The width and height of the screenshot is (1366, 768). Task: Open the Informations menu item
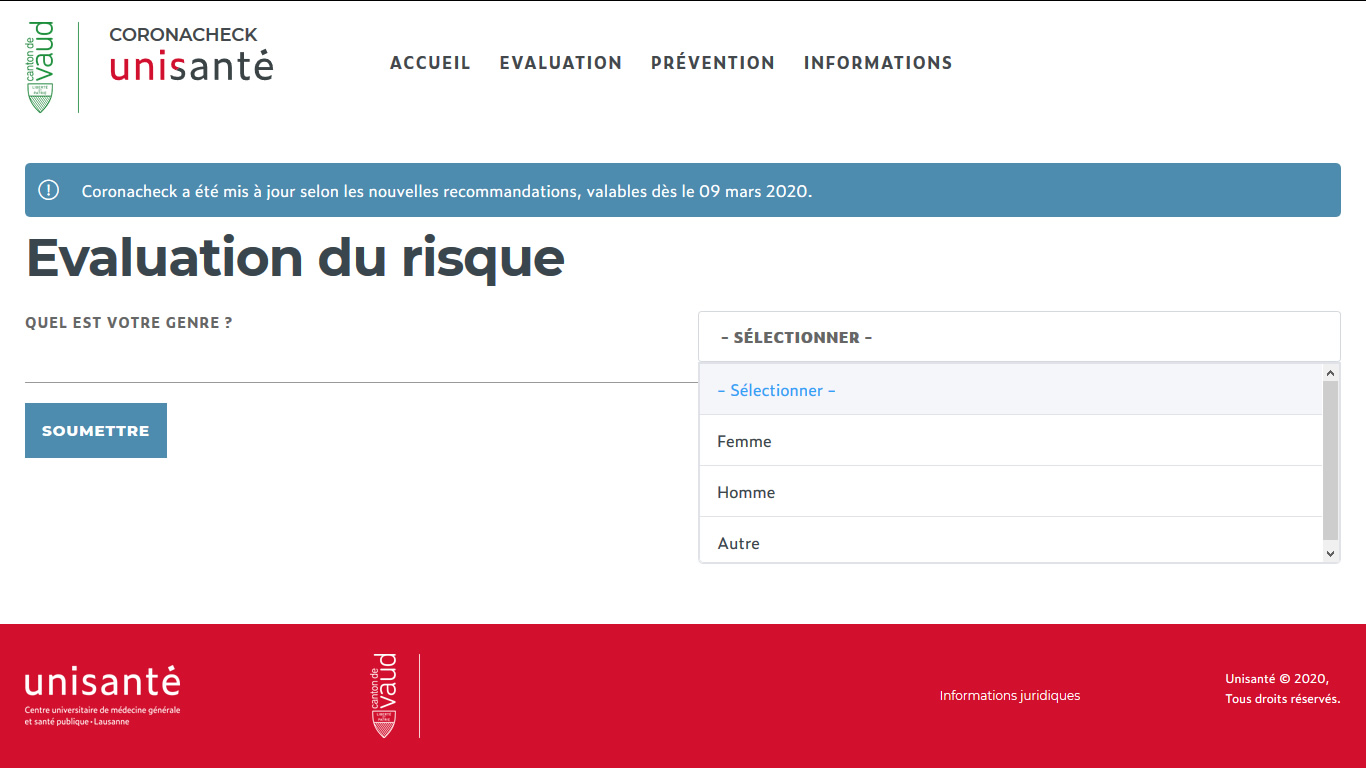pyautogui.click(x=877, y=63)
